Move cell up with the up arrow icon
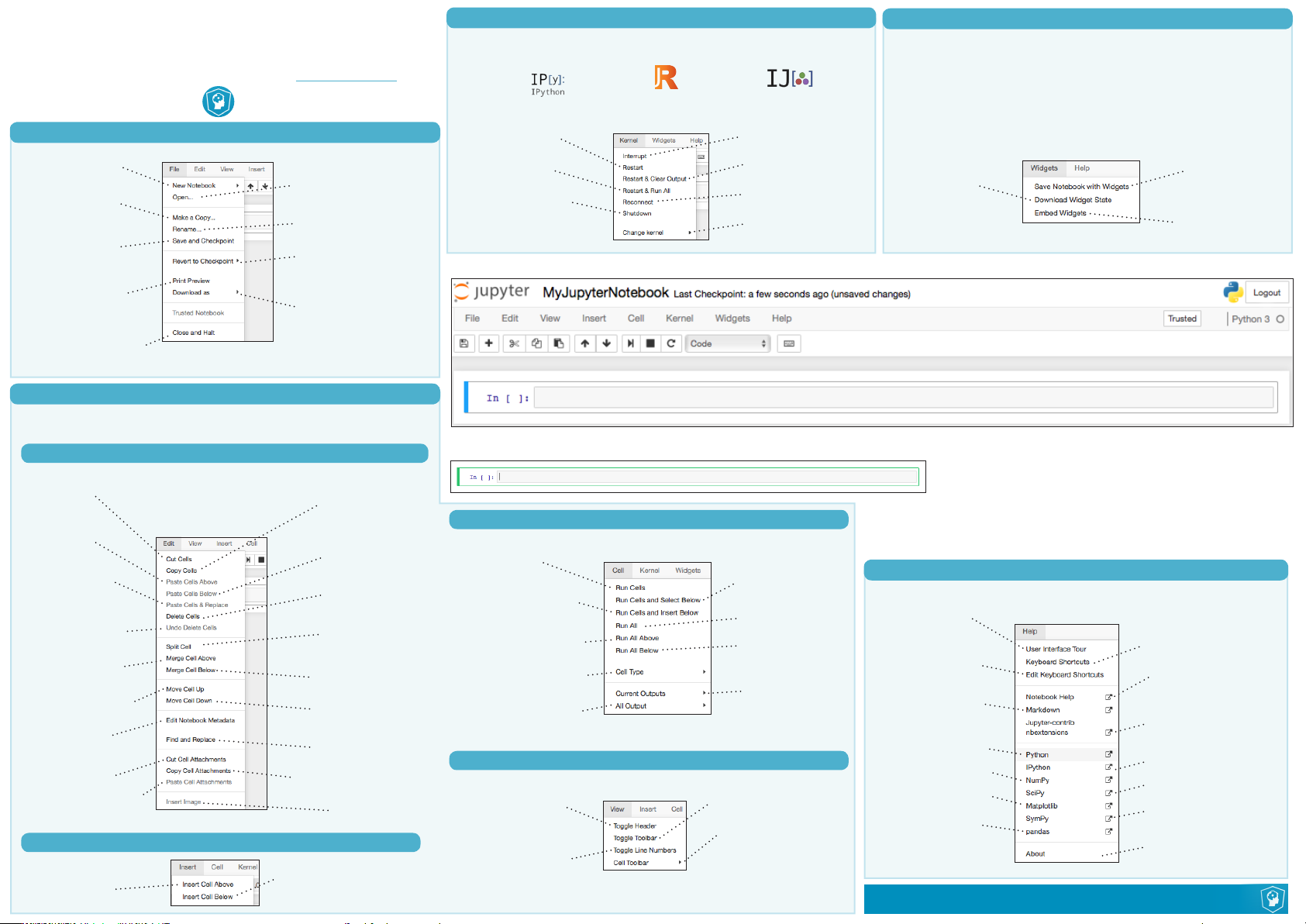 [x=585, y=343]
